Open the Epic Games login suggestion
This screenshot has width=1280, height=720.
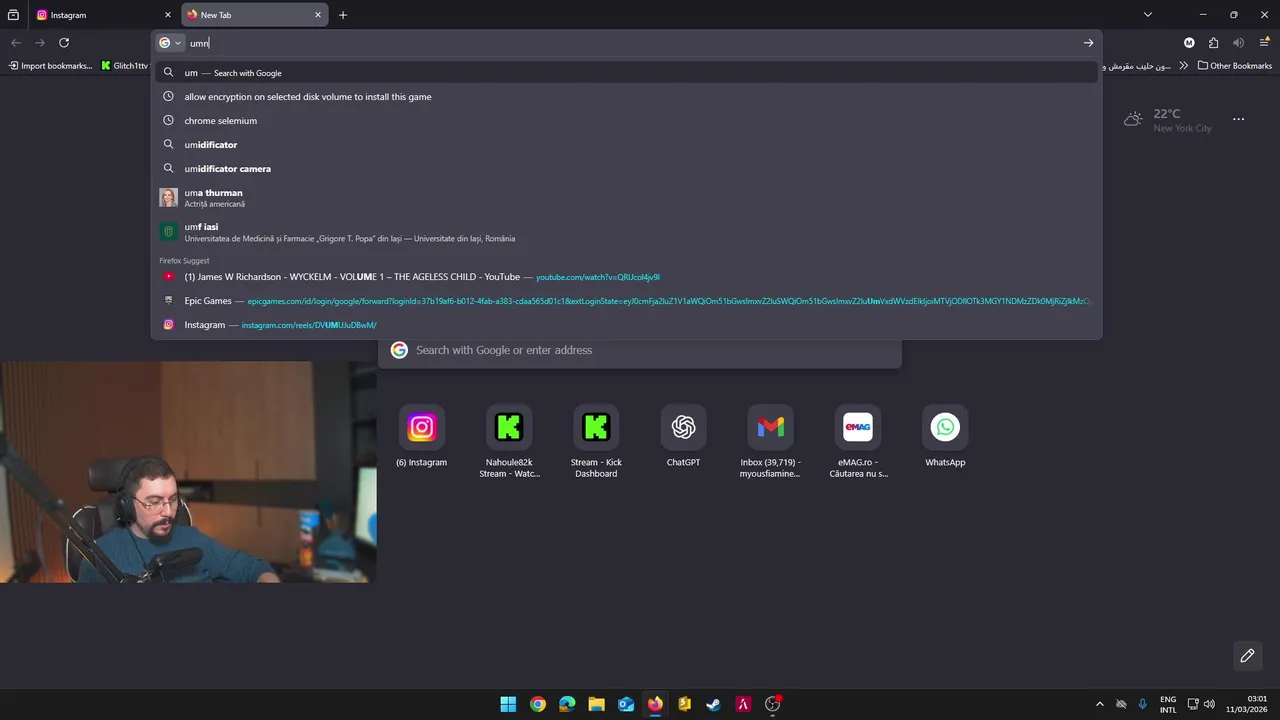pyautogui.click(x=627, y=301)
